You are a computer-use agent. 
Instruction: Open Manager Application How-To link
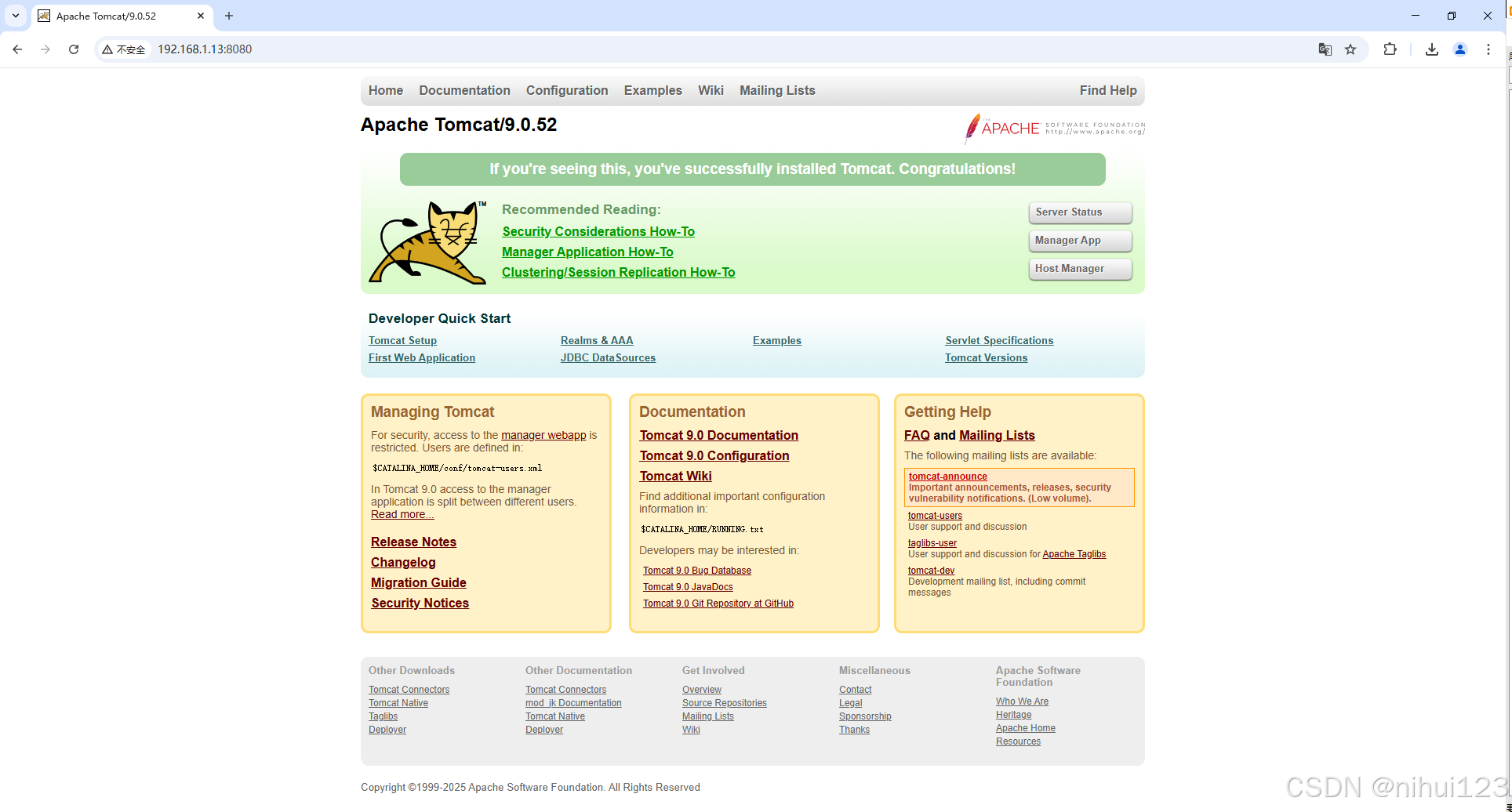(x=587, y=252)
